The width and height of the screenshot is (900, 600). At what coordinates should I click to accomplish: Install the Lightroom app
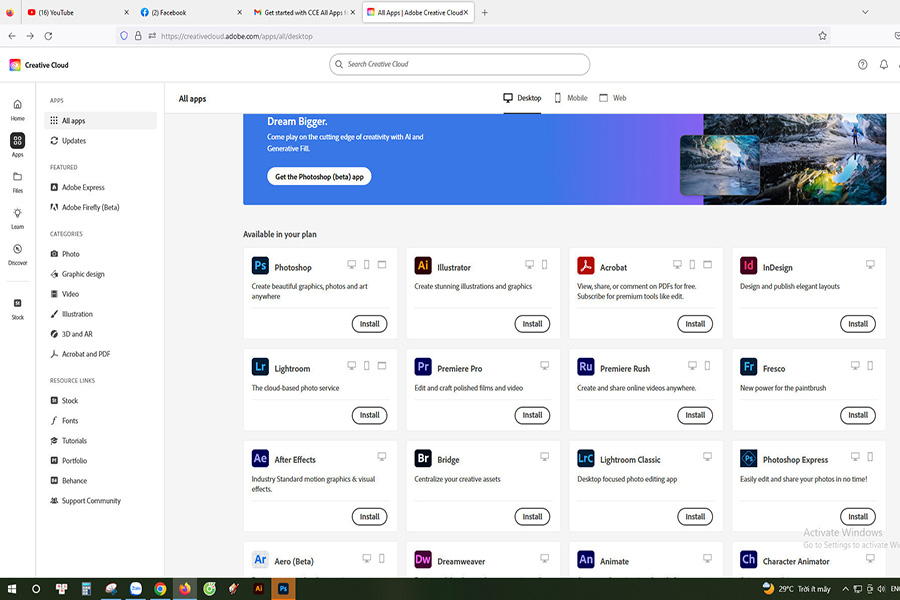coord(369,415)
